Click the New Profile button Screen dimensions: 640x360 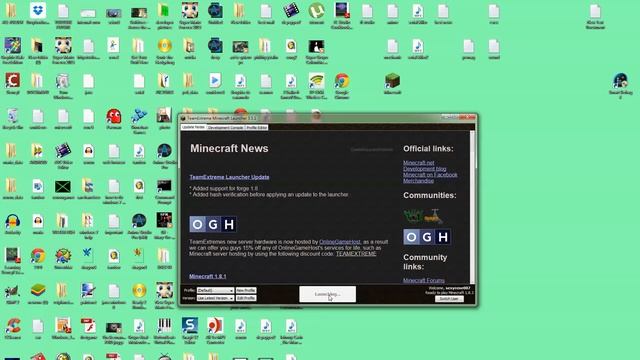coord(246,290)
